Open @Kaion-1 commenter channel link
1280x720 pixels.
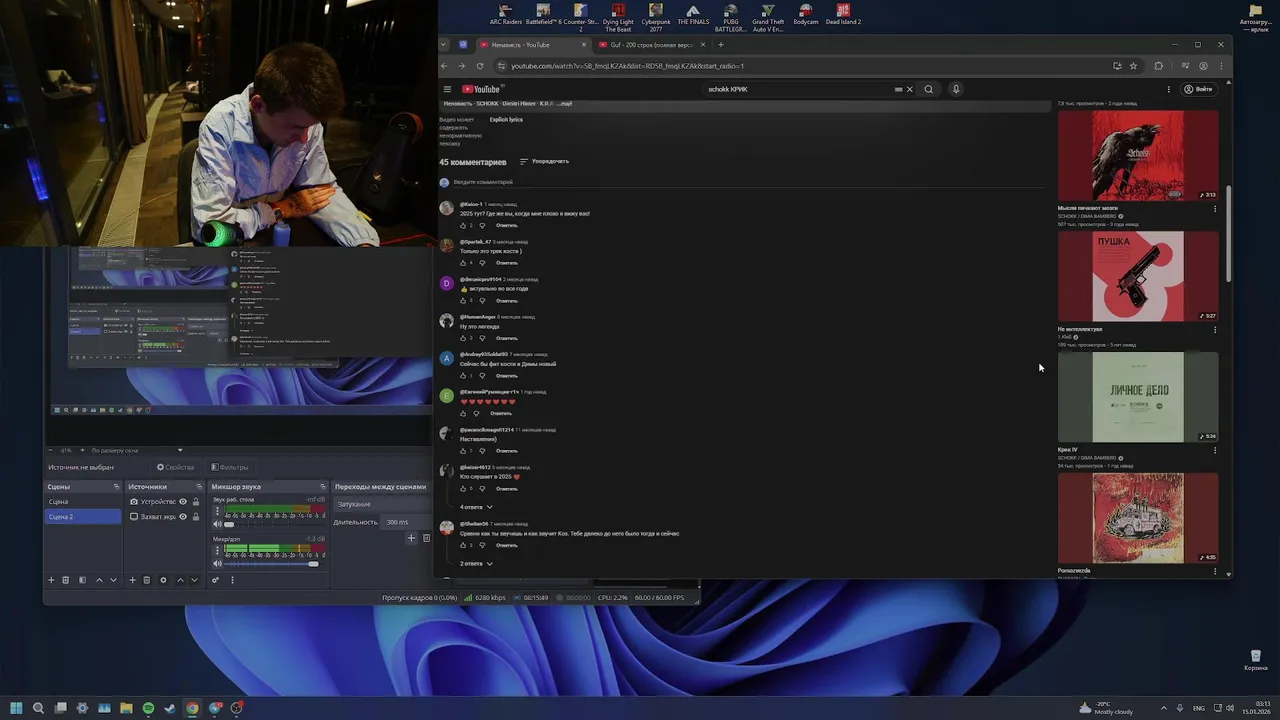pyautogui.click(x=471, y=204)
